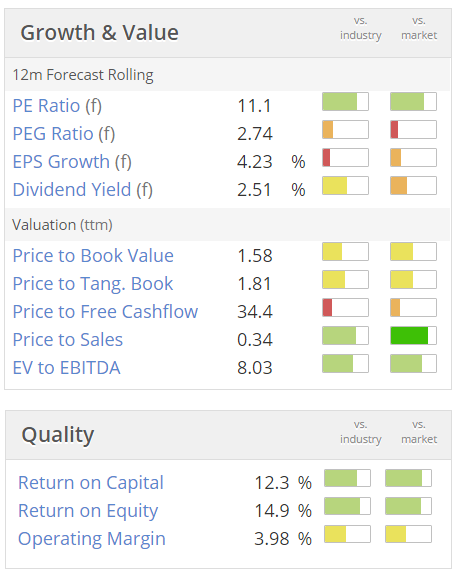Screen dimensions: 458x576
Task: Click Price to Free Cashflow industry red bar
Action: coord(345,307)
